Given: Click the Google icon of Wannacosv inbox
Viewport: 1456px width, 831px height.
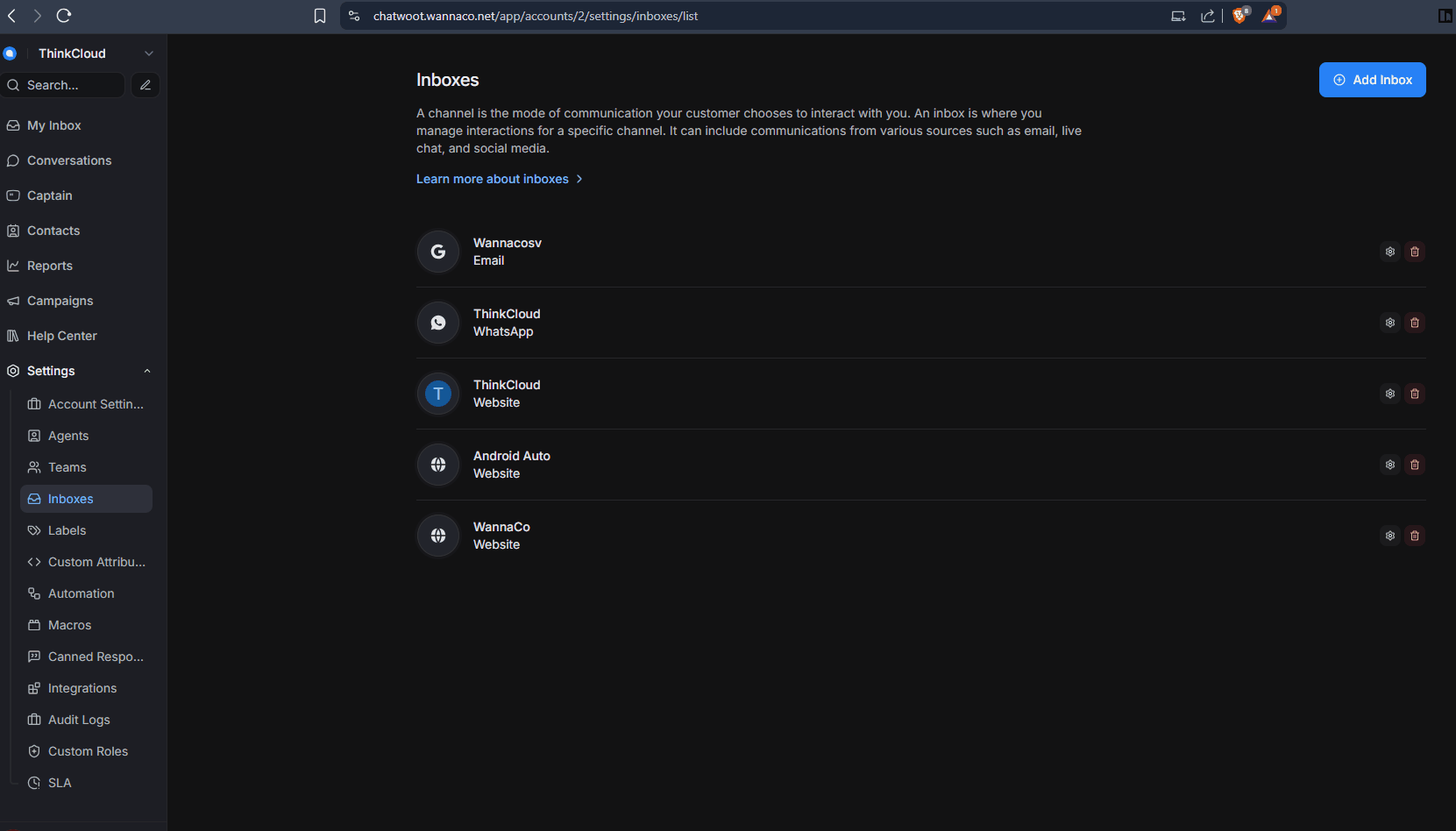Looking at the screenshot, I should click(x=438, y=252).
